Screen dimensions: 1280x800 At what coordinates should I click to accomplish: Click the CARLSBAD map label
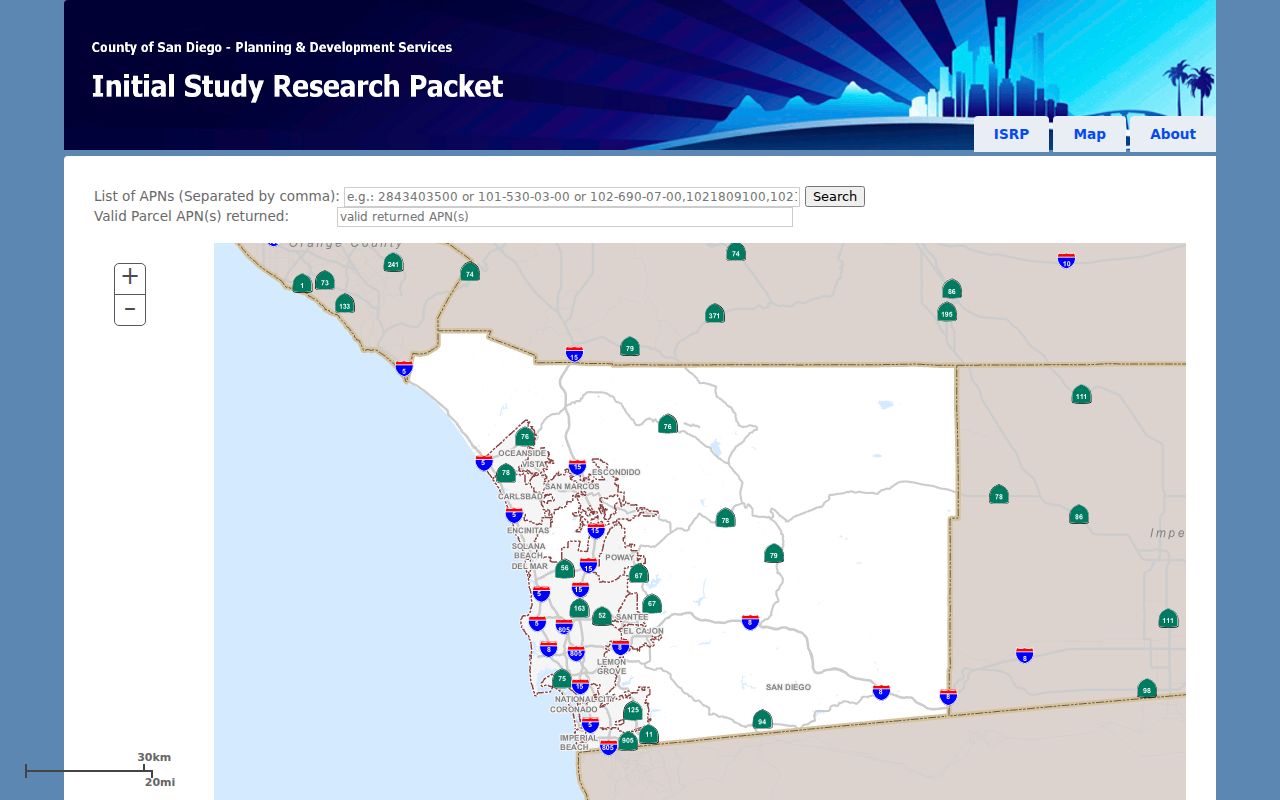tap(520, 496)
